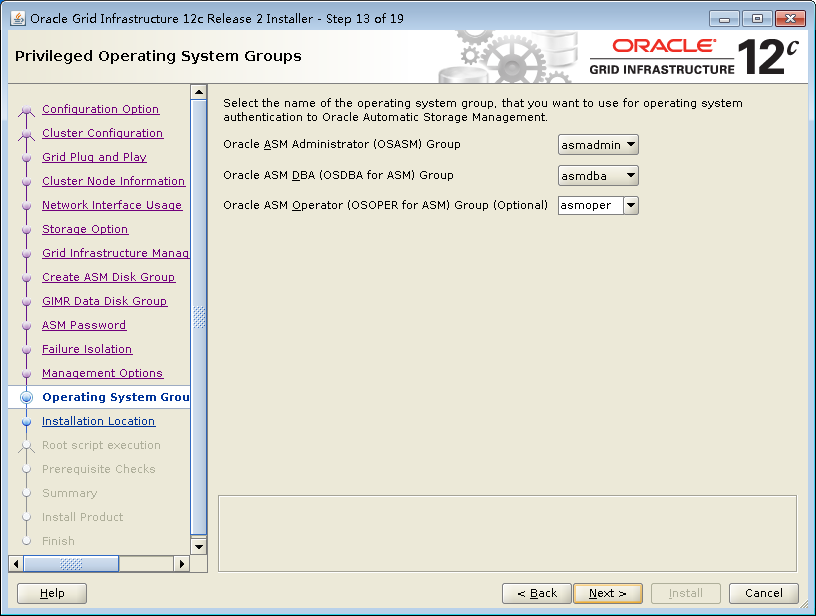Close the installer window
Screen dimensions: 816x616
[x=790, y=19]
